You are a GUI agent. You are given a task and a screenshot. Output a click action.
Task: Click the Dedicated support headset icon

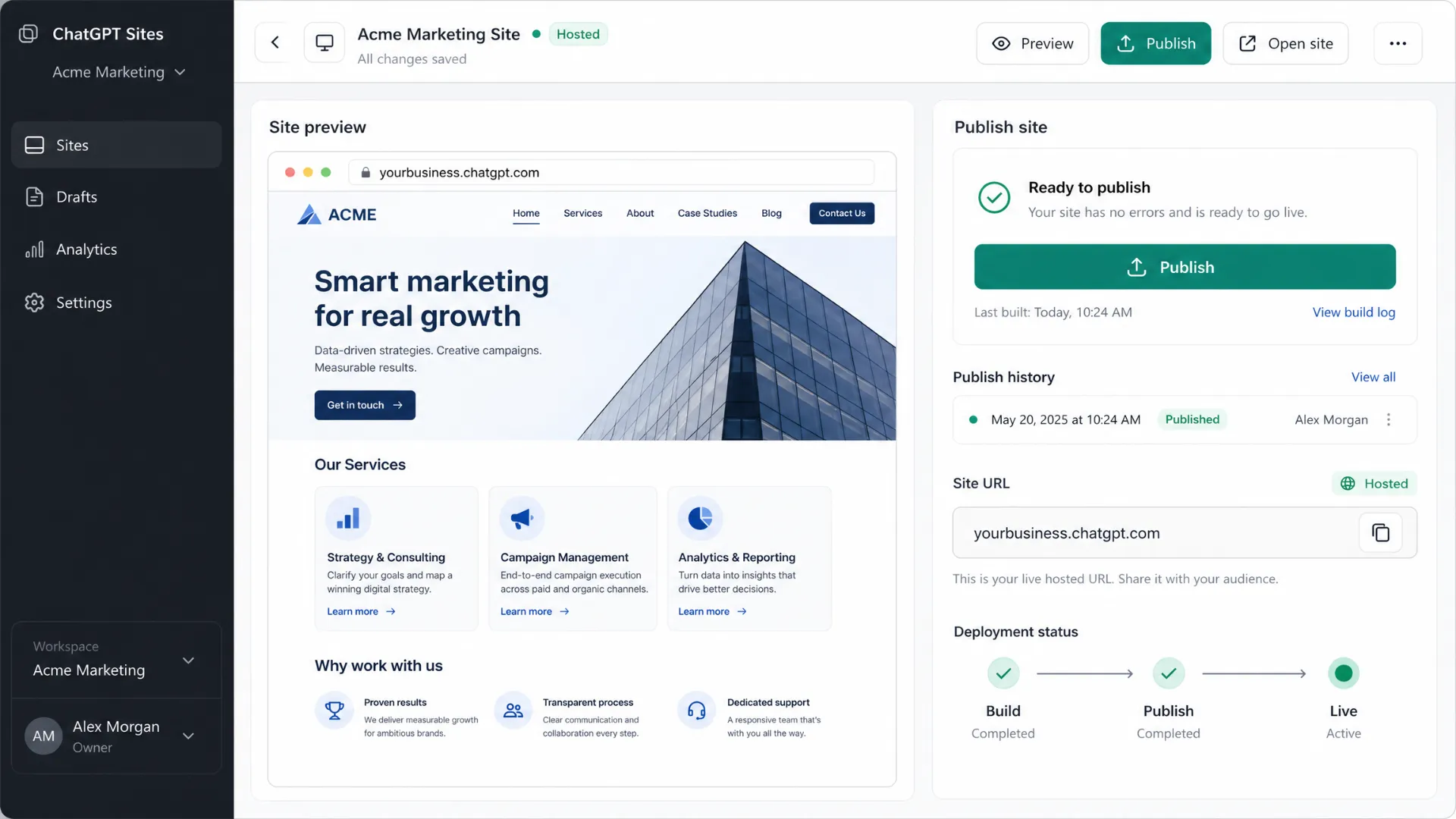click(x=696, y=711)
